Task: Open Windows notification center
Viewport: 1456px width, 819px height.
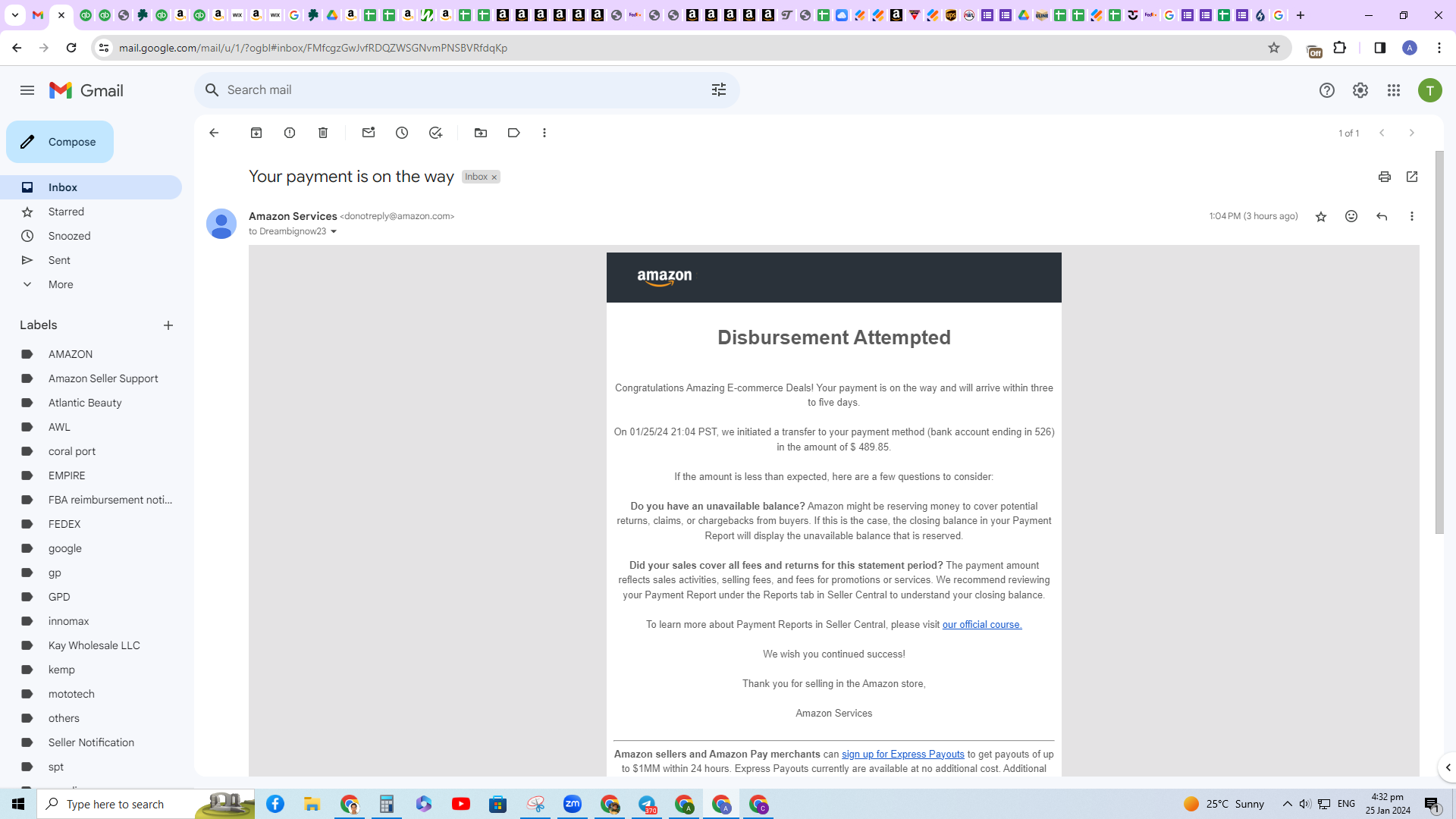Action: (x=1432, y=804)
